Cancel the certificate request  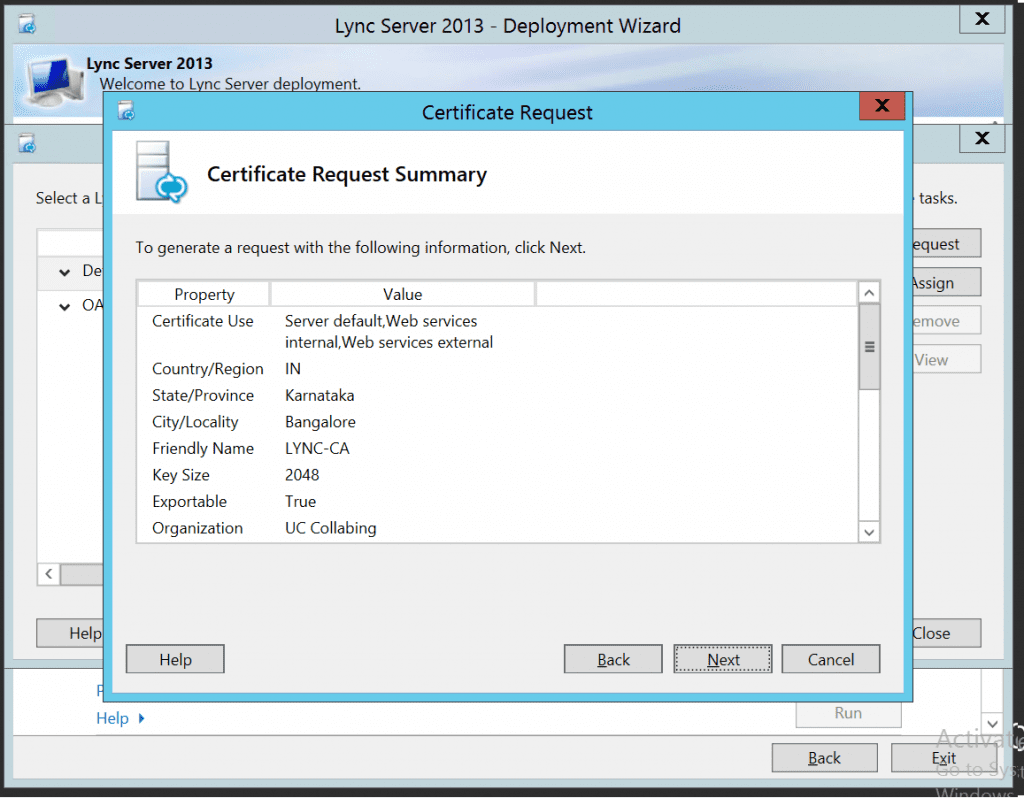pos(831,659)
